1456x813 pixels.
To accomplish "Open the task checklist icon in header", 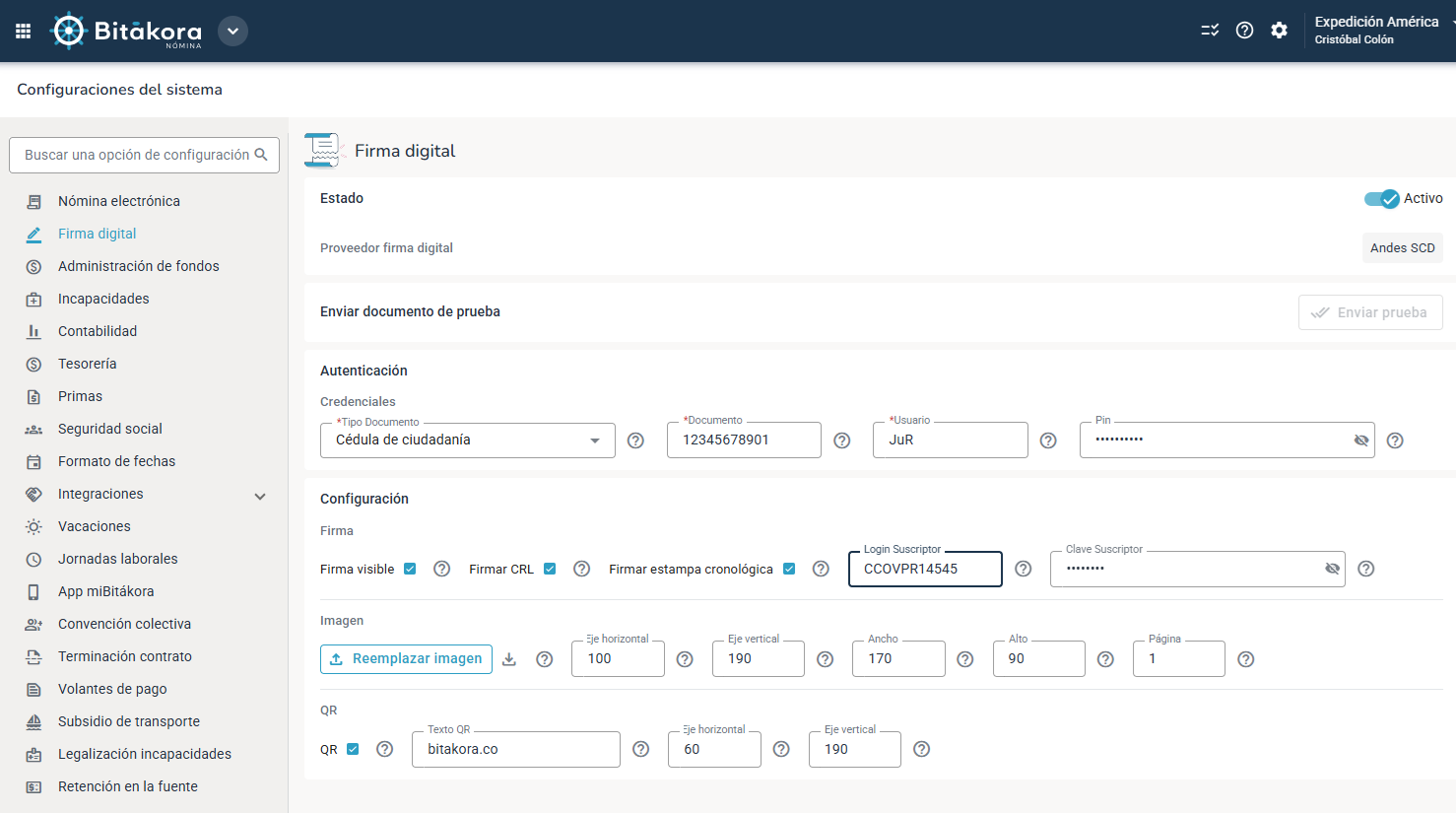I will pos(1210,31).
